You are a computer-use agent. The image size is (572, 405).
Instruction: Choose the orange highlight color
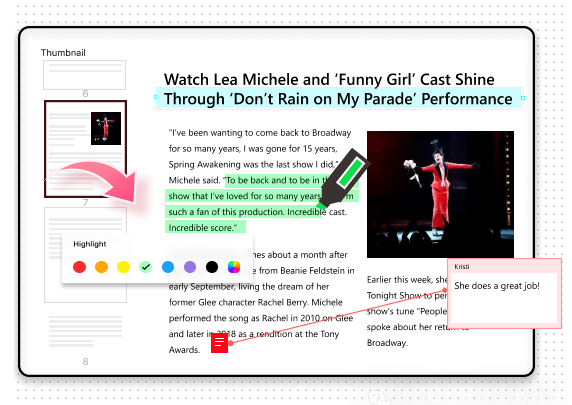pyautogui.click(x=101, y=267)
